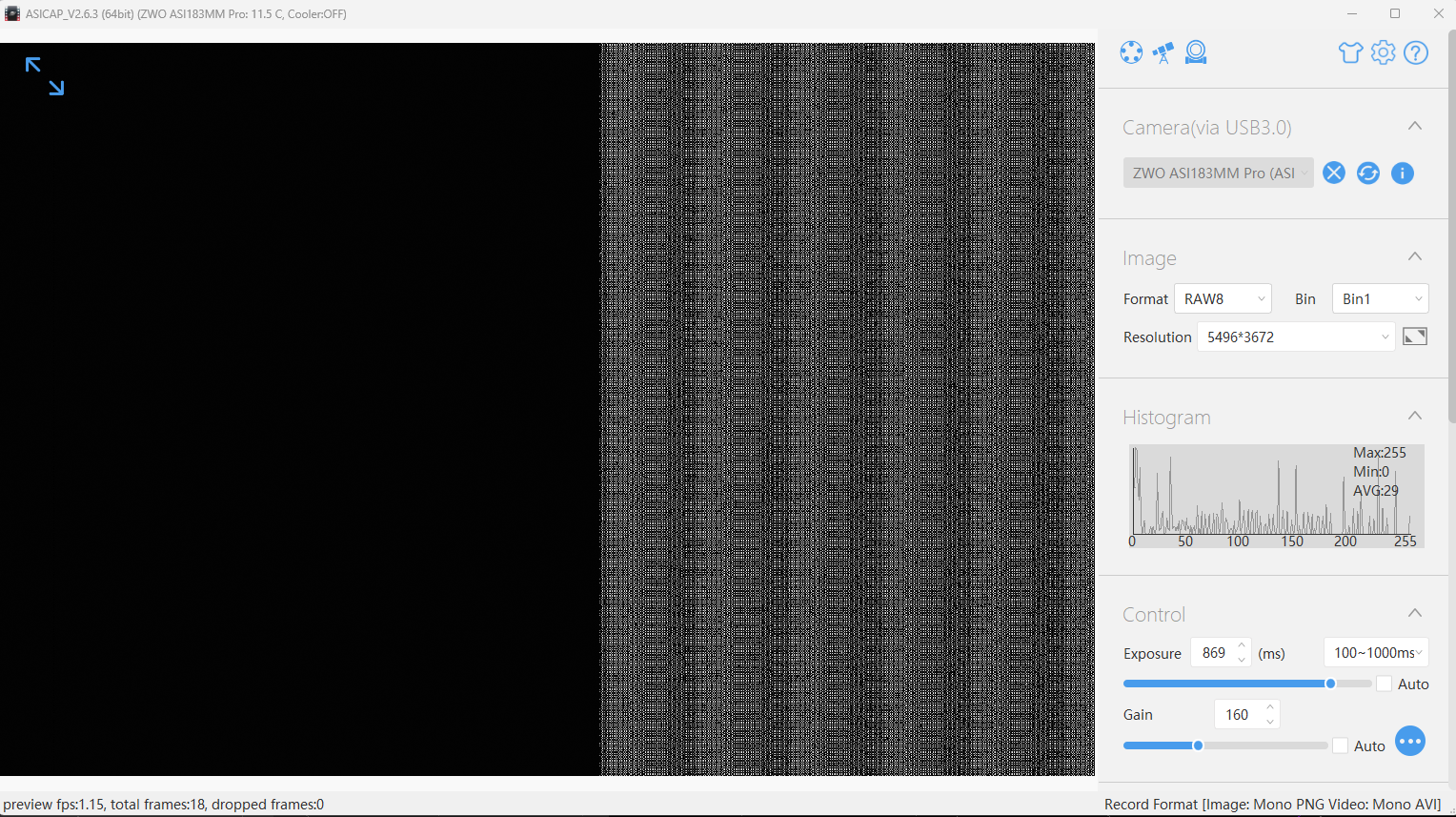Image resolution: width=1456 pixels, height=817 pixels.
Task: Click the histogram graph
Action: click(1277, 496)
